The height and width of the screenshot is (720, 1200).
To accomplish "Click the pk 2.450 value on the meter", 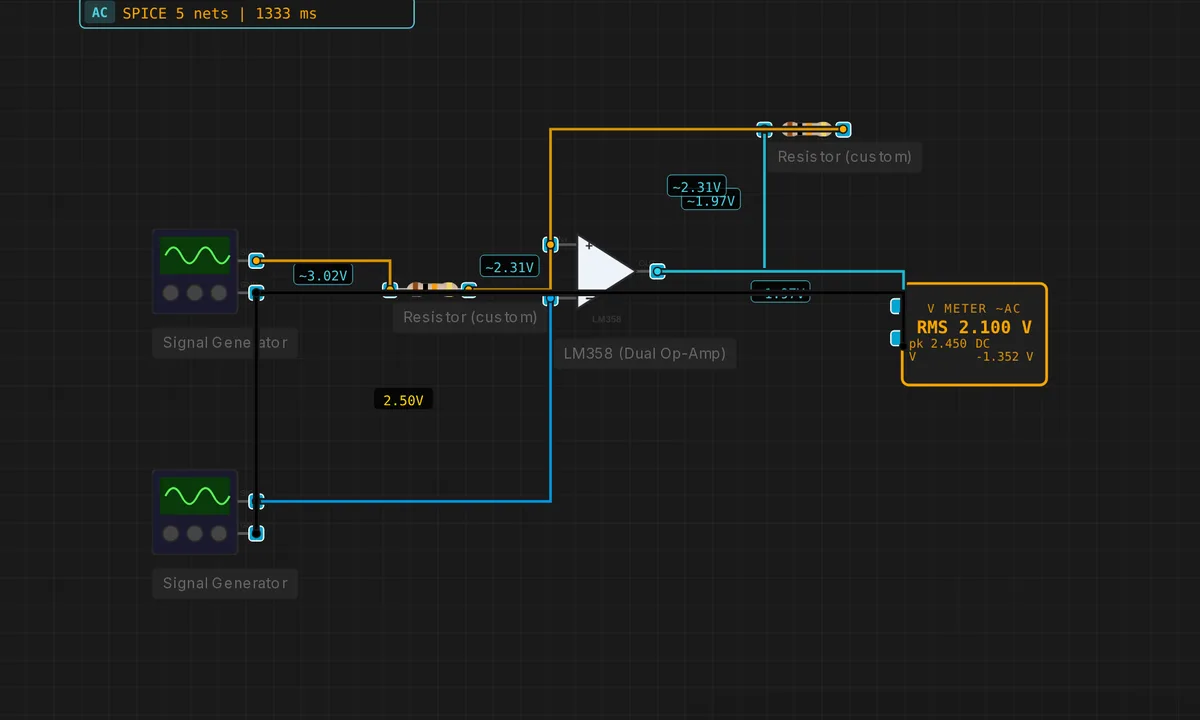I will (938, 343).
